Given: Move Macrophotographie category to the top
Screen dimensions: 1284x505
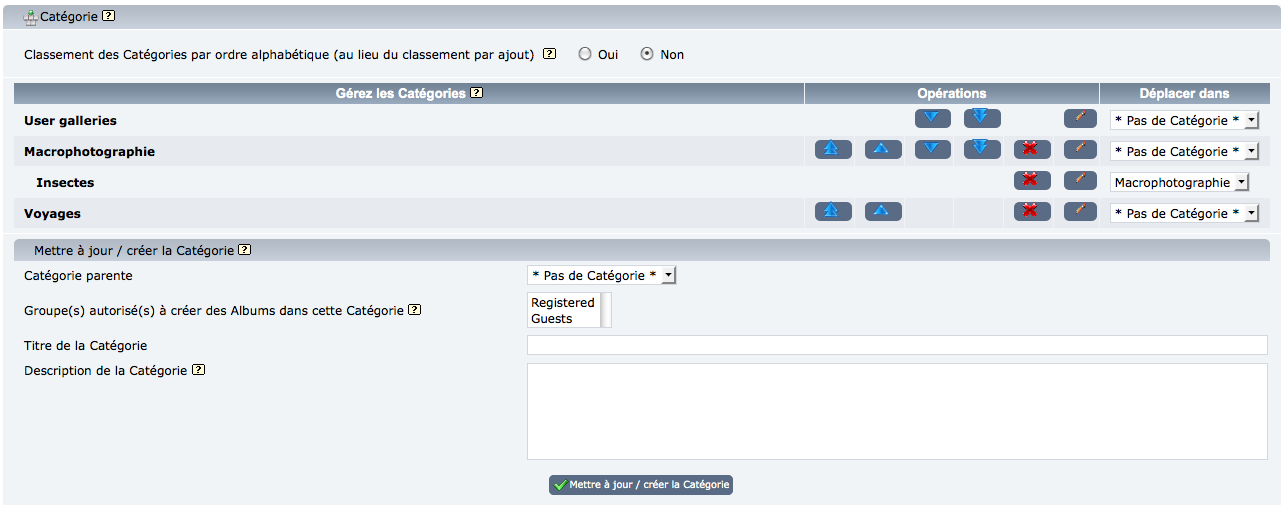Looking at the screenshot, I should [833, 150].
